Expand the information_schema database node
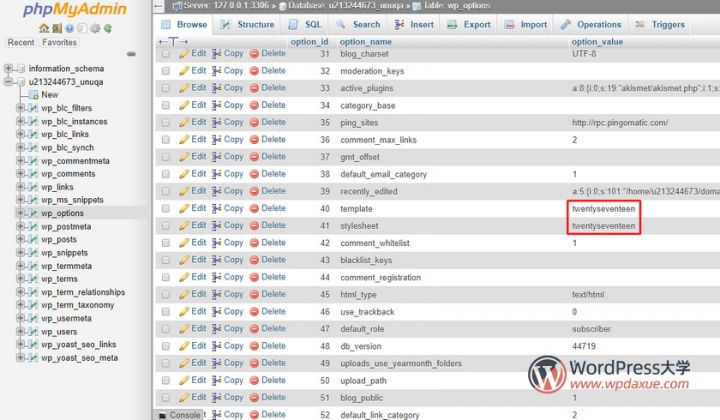The height and width of the screenshot is (420, 720). point(8,68)
